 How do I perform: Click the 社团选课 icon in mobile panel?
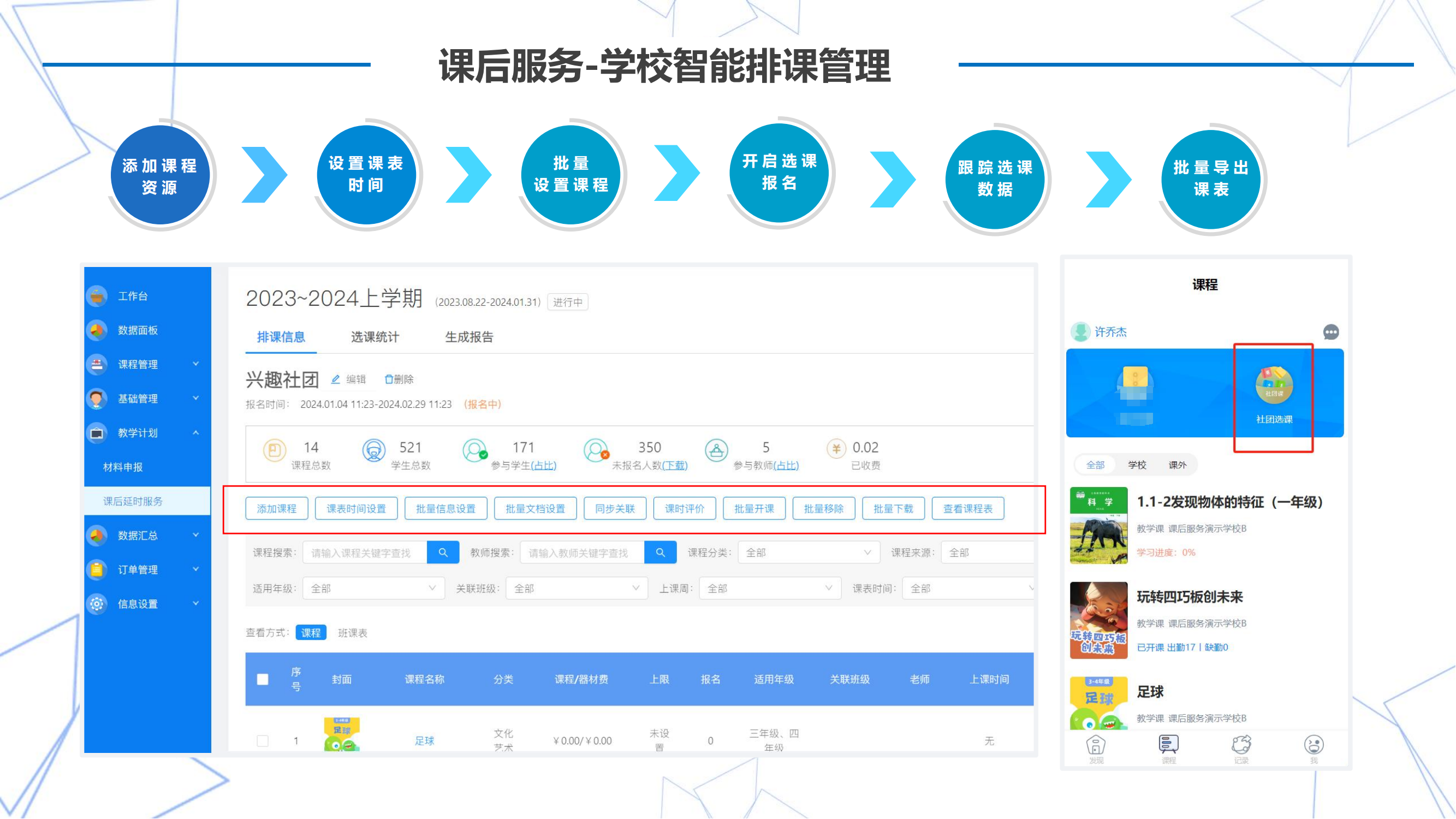click(x=1274, y=386)
